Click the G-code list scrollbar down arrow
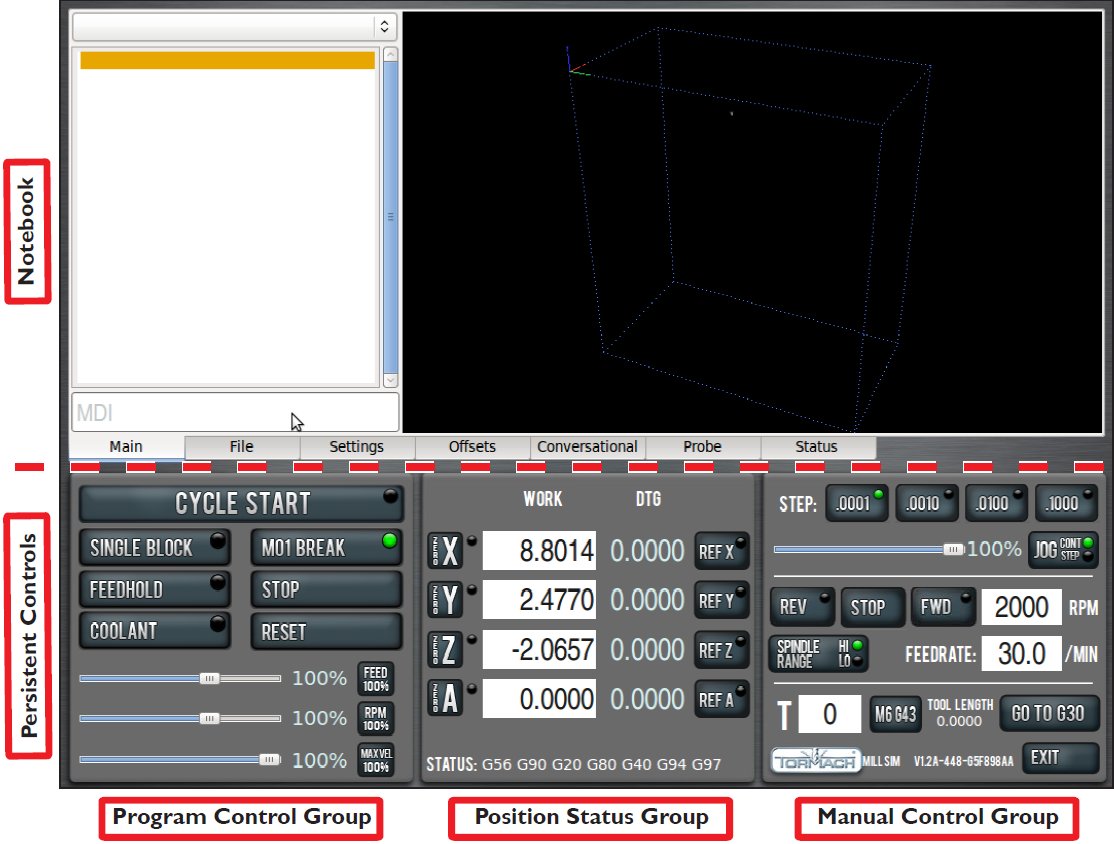This screenshot has height=844, width=1114. coord(390,380)
